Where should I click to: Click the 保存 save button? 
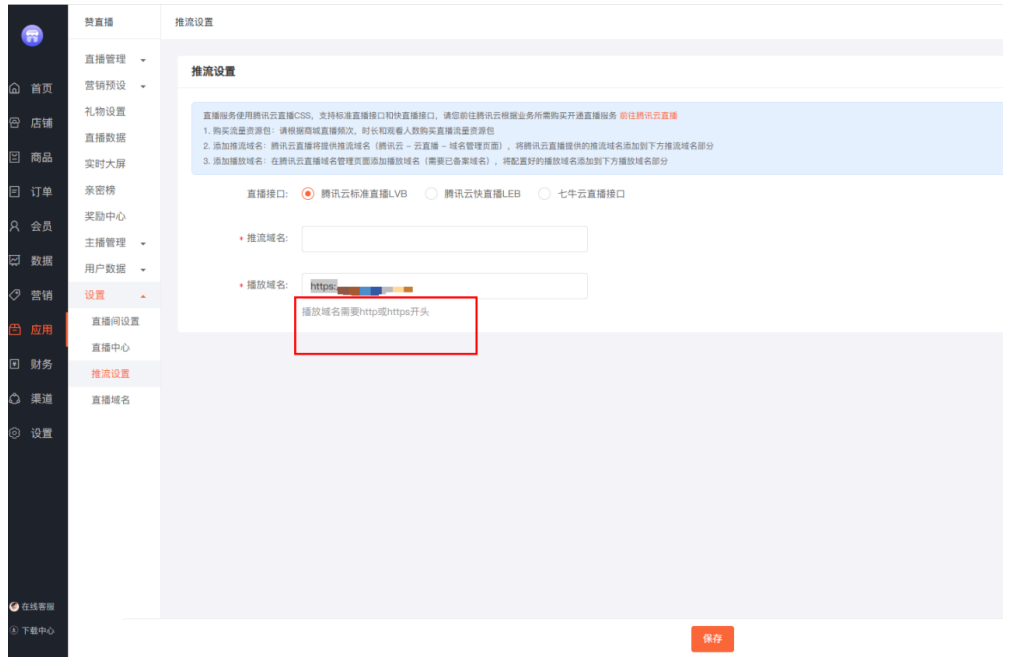pyautogui.click(x=712, y=638)
